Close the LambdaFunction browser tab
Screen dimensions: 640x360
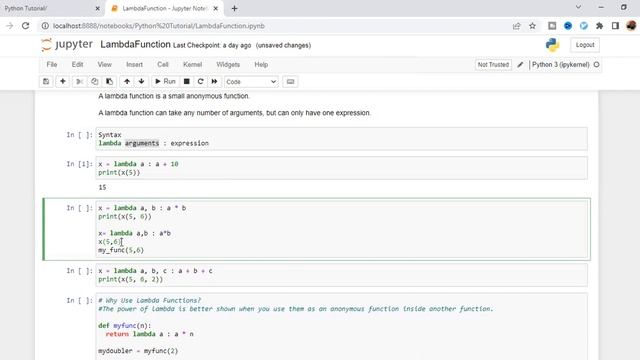[x=216, y=8]
